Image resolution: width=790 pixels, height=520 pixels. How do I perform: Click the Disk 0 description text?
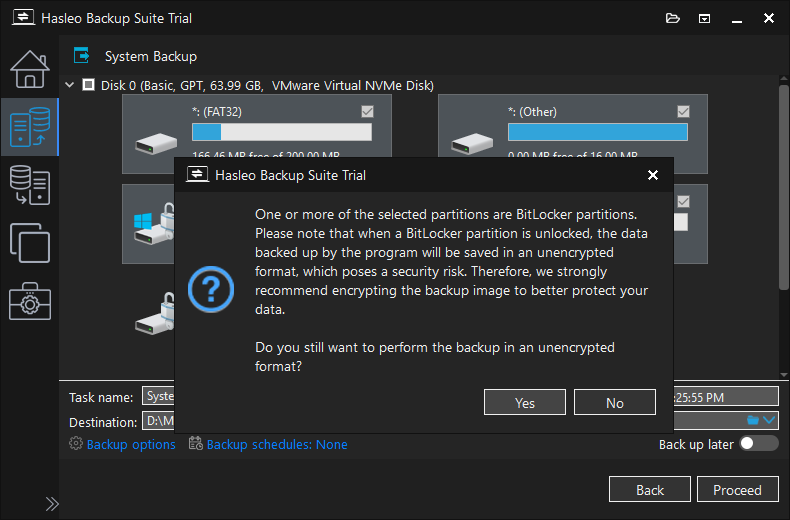pos(267,85)
